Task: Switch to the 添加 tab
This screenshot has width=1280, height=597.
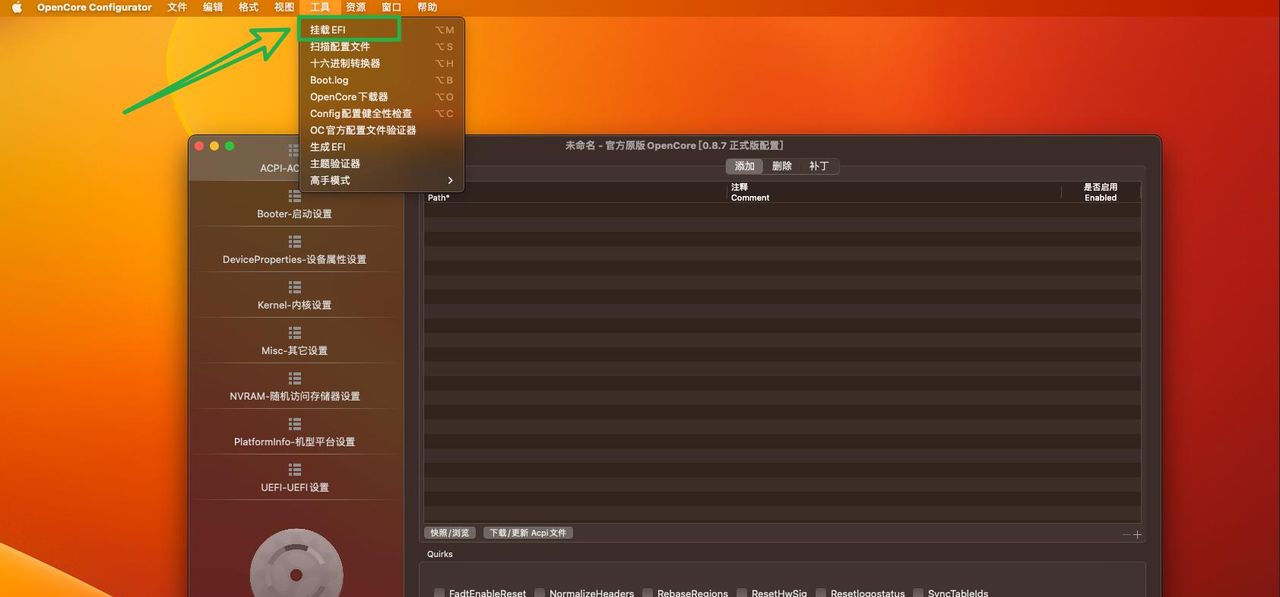Action: point(745,166)
